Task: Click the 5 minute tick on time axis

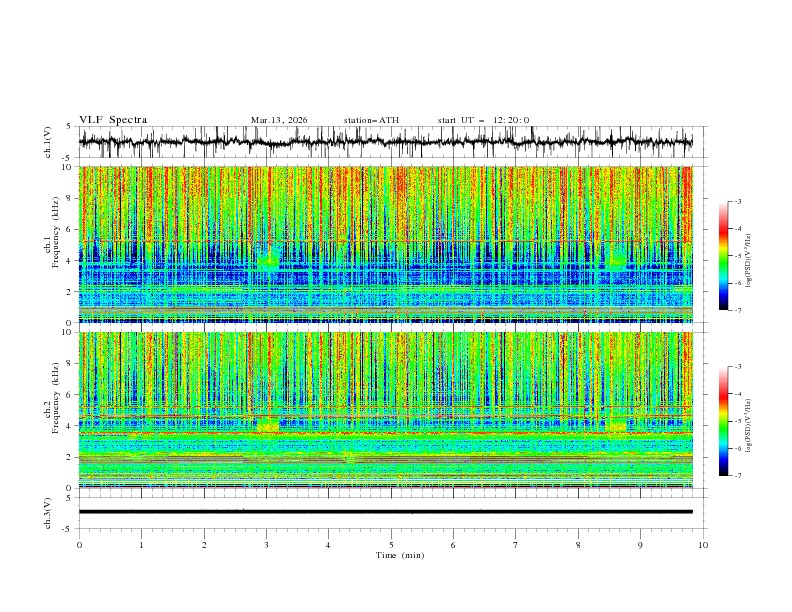Action: tap(391, 545)
